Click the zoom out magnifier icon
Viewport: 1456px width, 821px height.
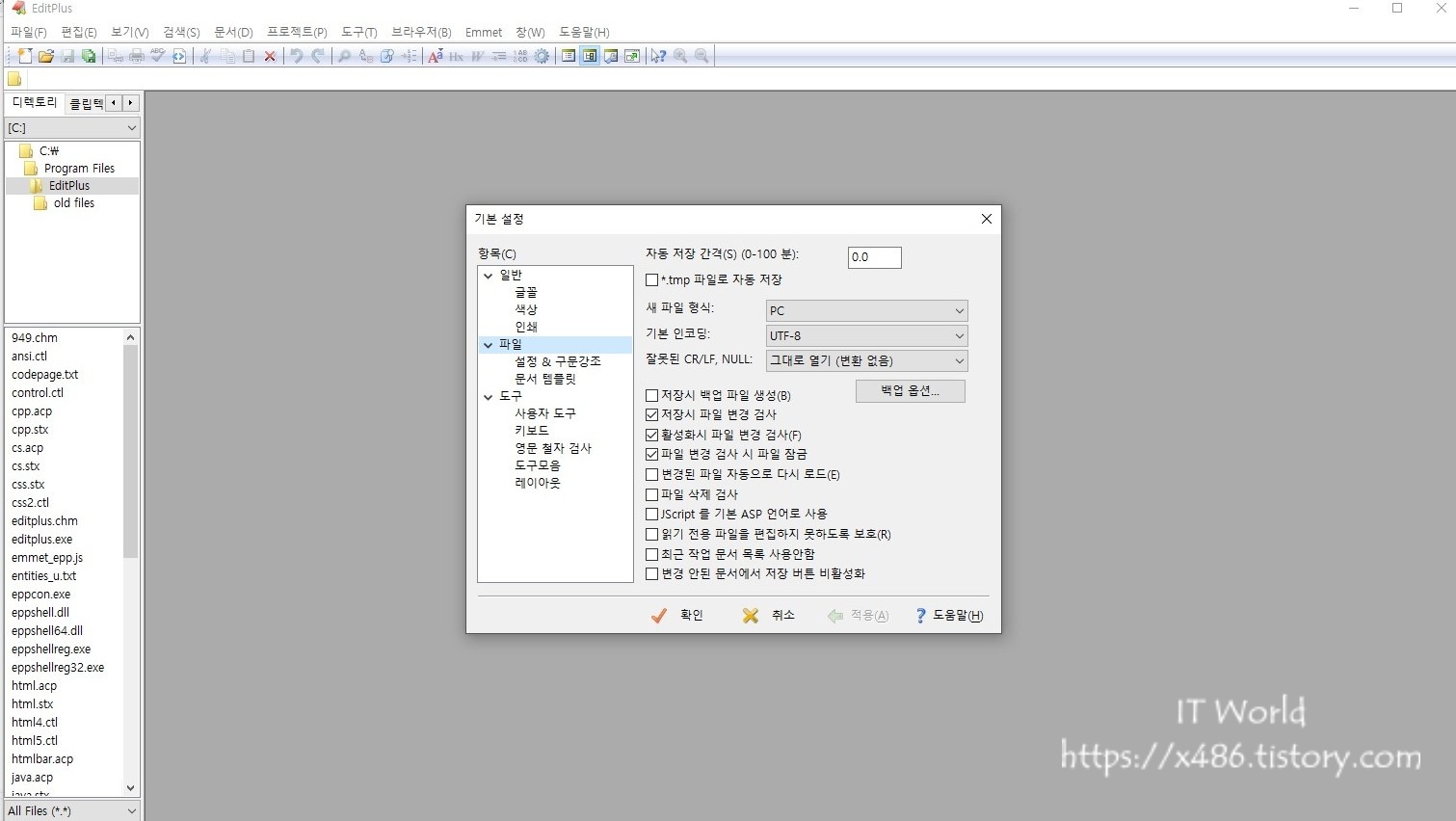(702, 56)
